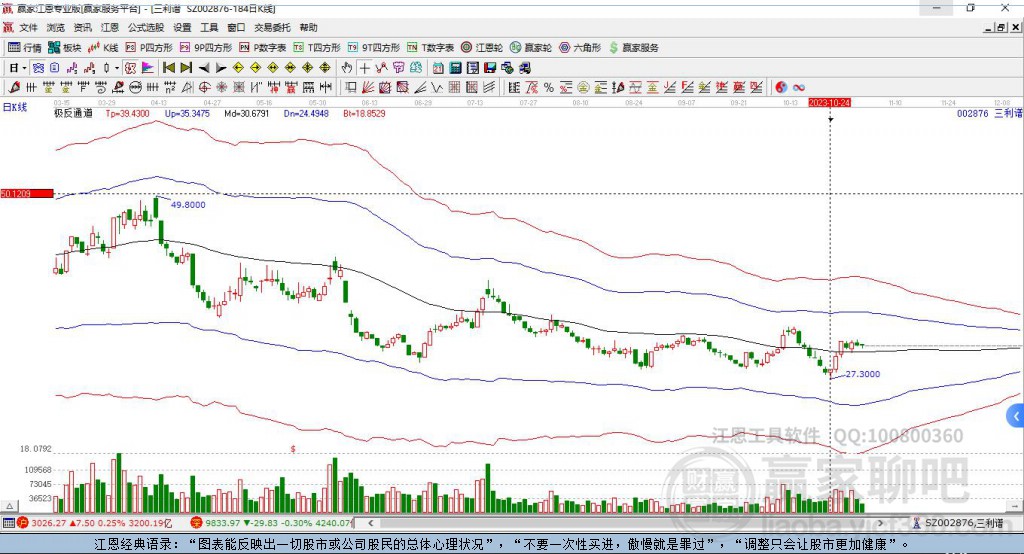The image size is (1024, 554).
Task: Toggle the crosshair cursor tool
Action: (x=364, y=68)
